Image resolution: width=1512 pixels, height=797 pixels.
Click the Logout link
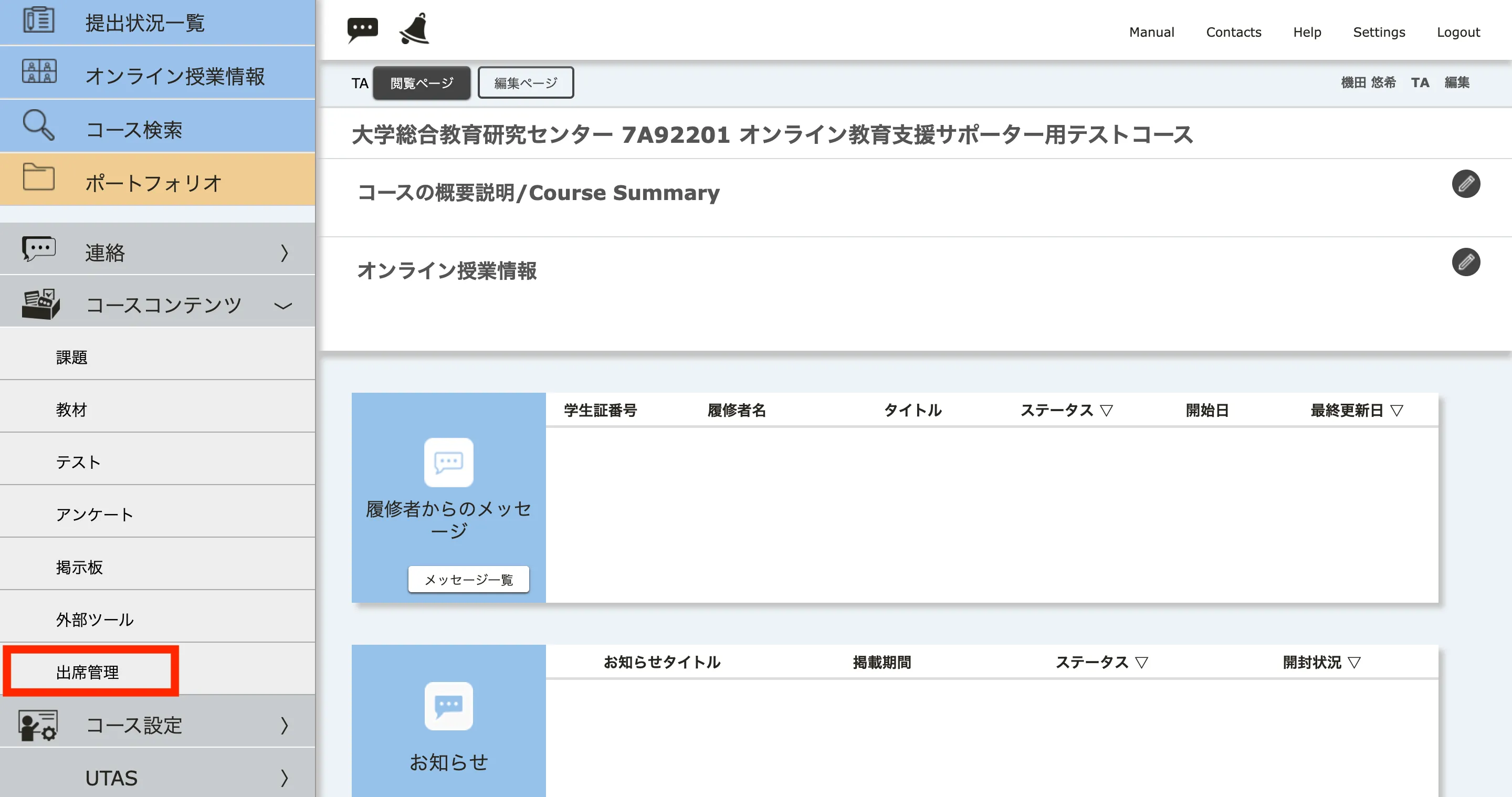1457,32
